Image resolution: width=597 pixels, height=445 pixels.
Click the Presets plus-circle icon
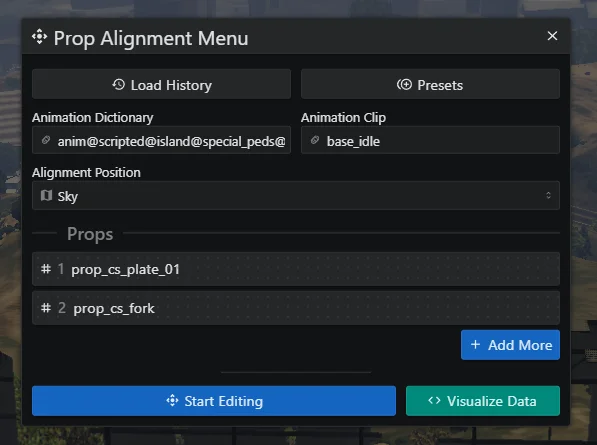(404, 85)
